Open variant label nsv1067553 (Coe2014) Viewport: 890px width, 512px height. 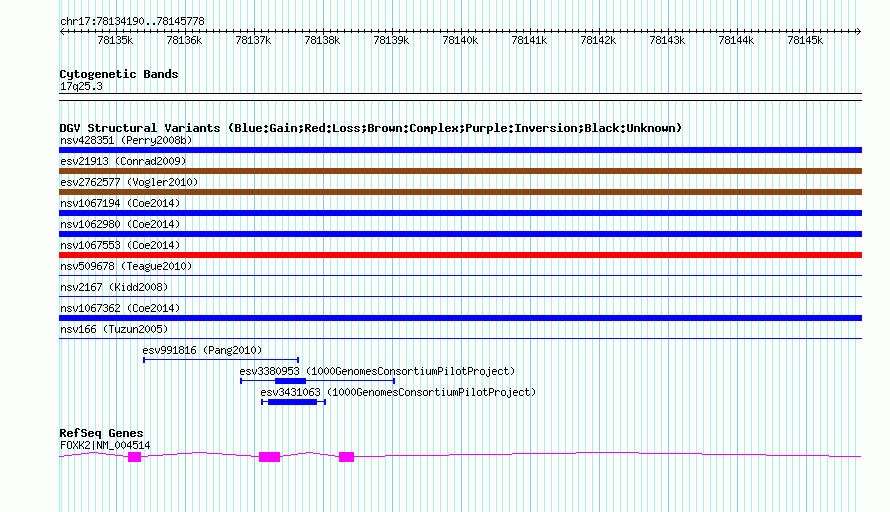click(x=120, y=245)
